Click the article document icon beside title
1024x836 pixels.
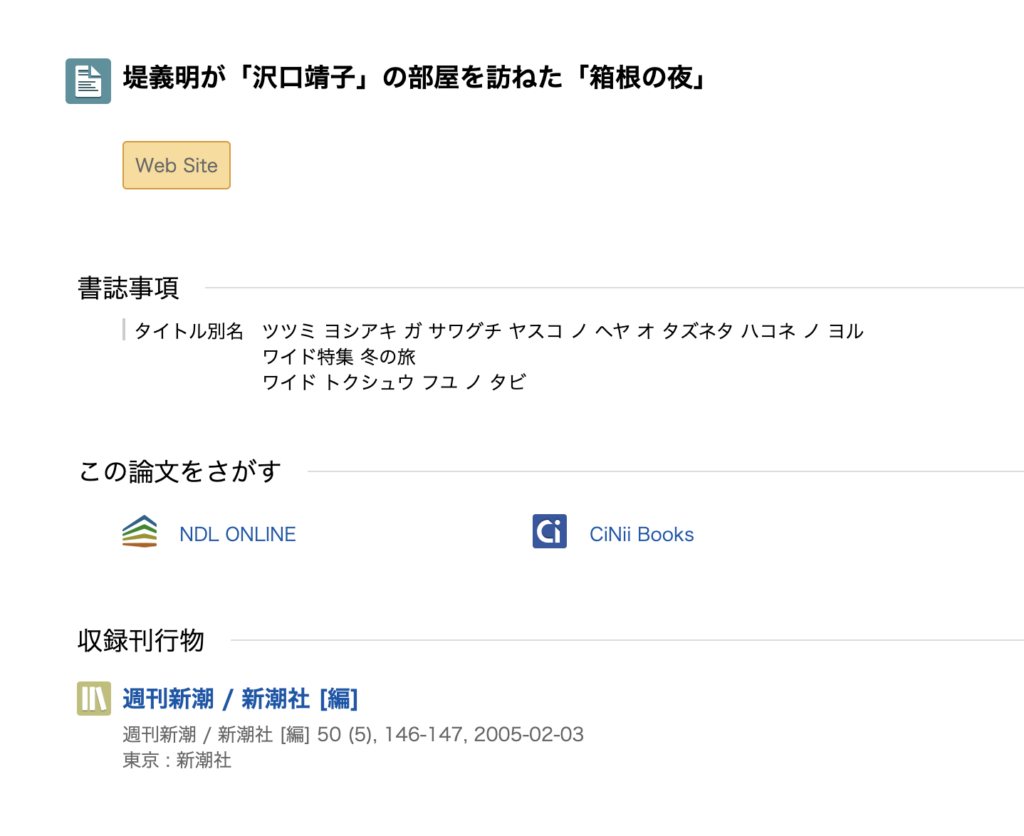[x=88, y=81]
